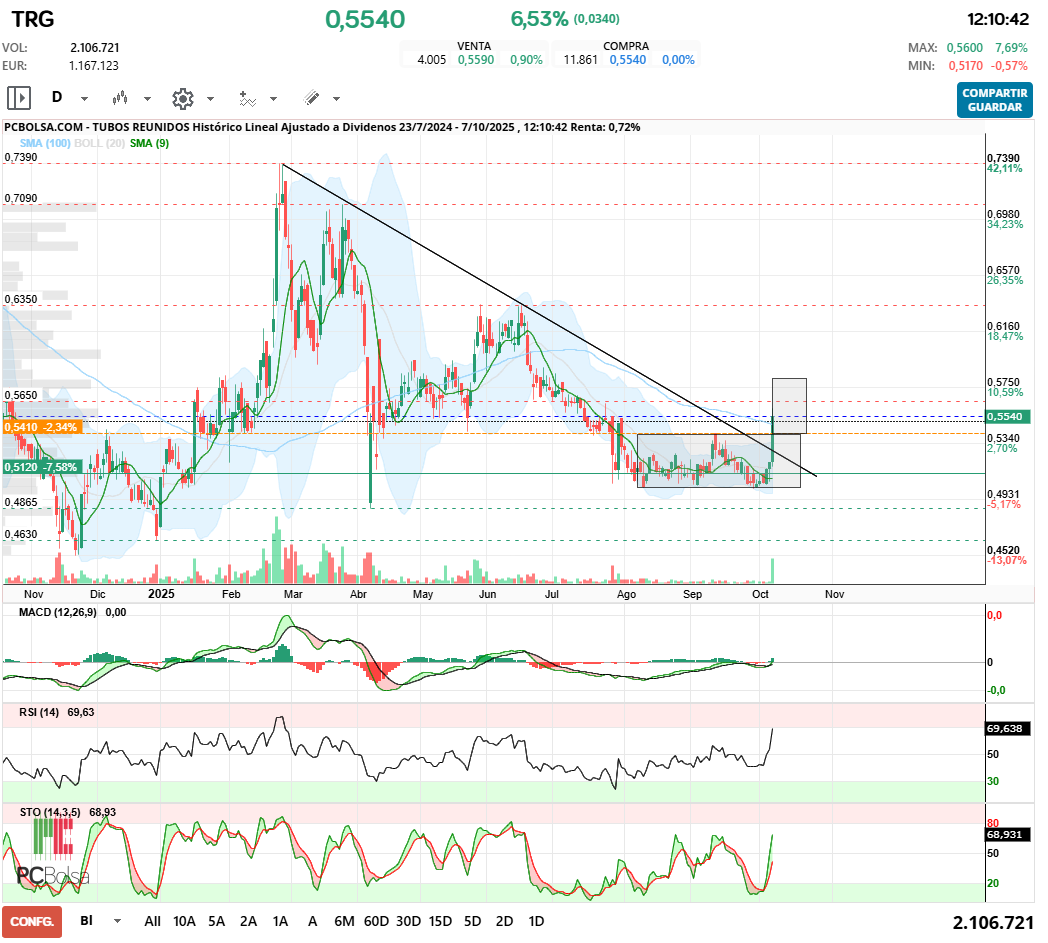Open the chart settings gear icon
This screenshot has height=943, width=1048.
pyautogui.click(x=182, y=98)
